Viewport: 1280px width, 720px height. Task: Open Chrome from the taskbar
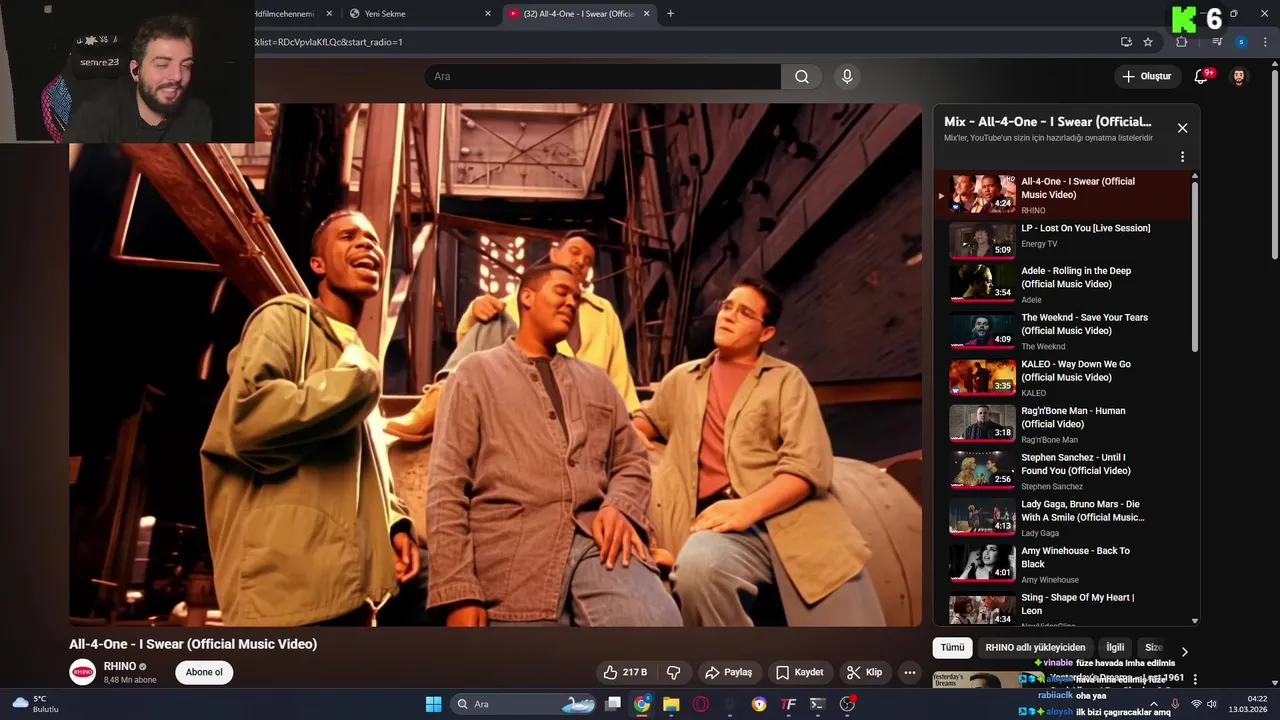pos(642,704)
